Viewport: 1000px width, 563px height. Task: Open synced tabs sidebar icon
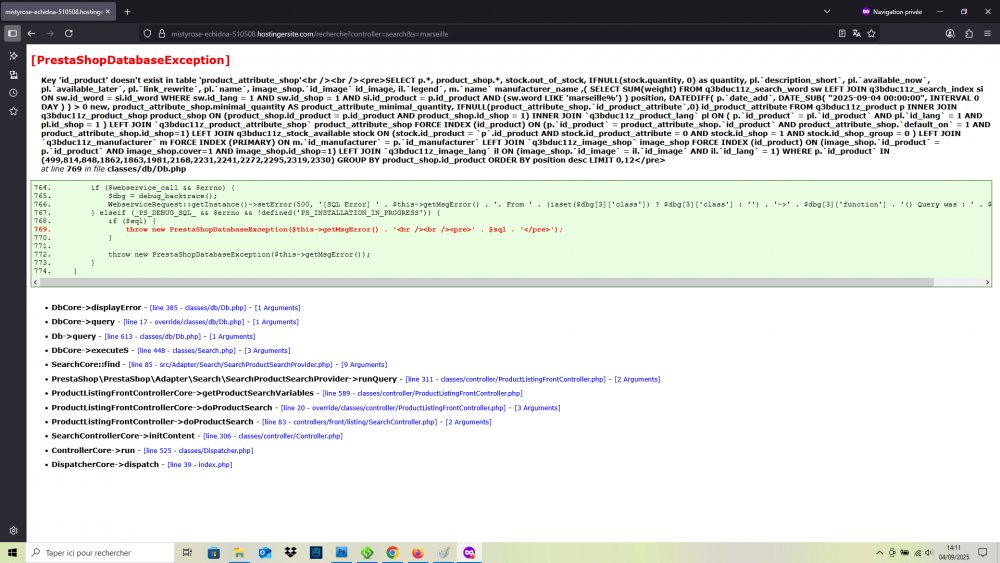[x=13, y=75]
